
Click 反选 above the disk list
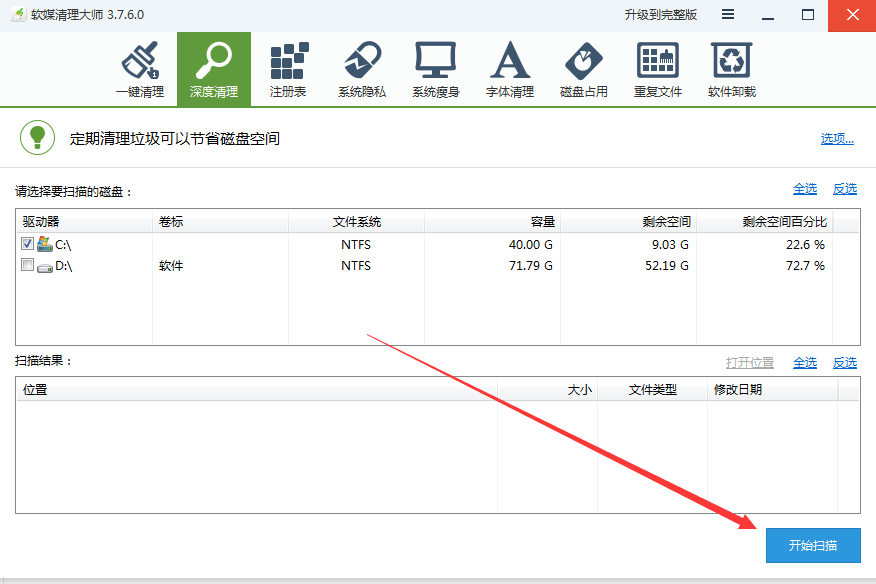[x=845, y=189]
